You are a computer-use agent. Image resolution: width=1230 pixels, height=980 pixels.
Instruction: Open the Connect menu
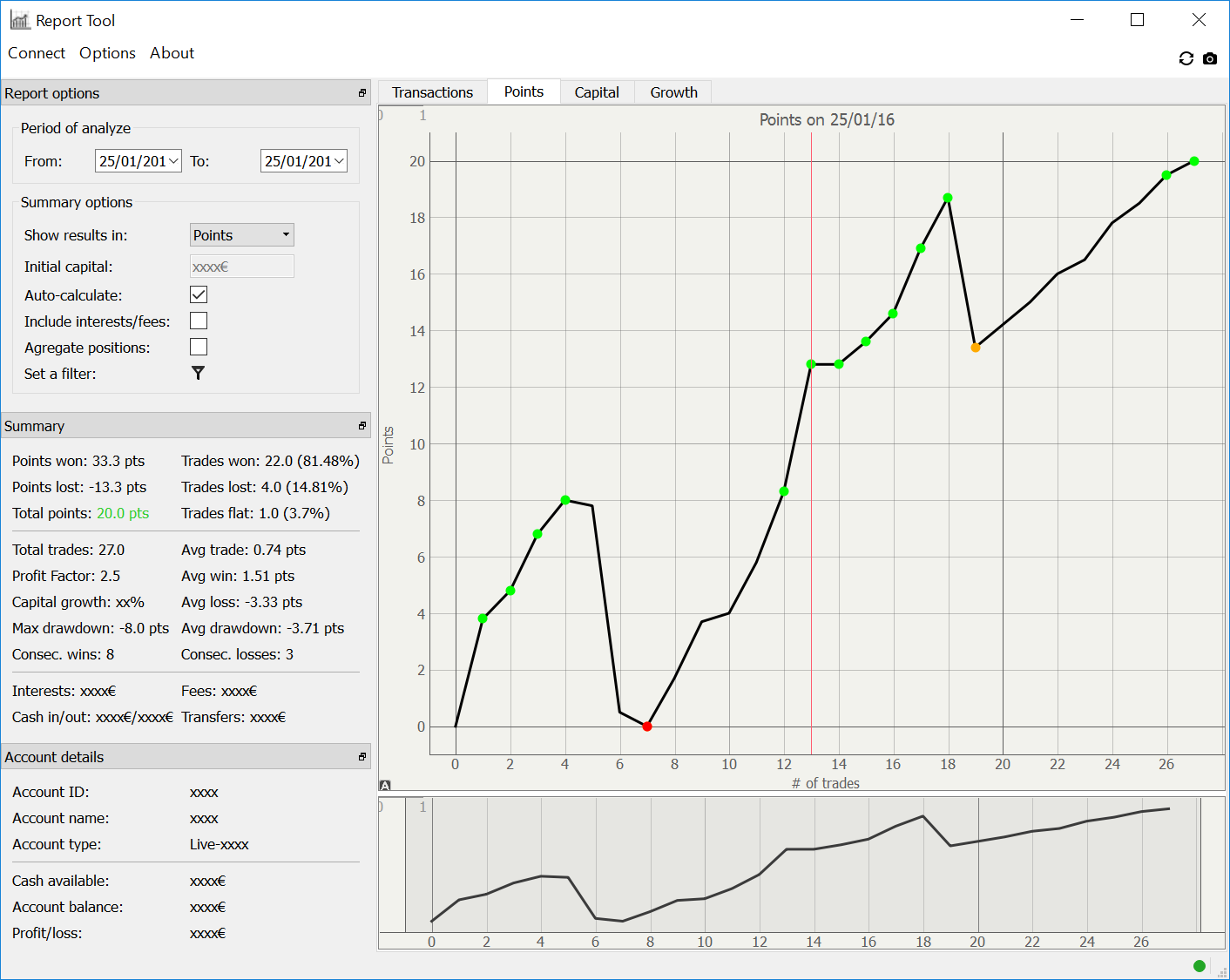37,53
